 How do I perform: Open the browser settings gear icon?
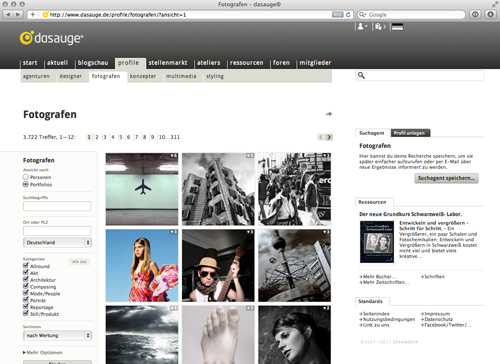click(490, 14)
